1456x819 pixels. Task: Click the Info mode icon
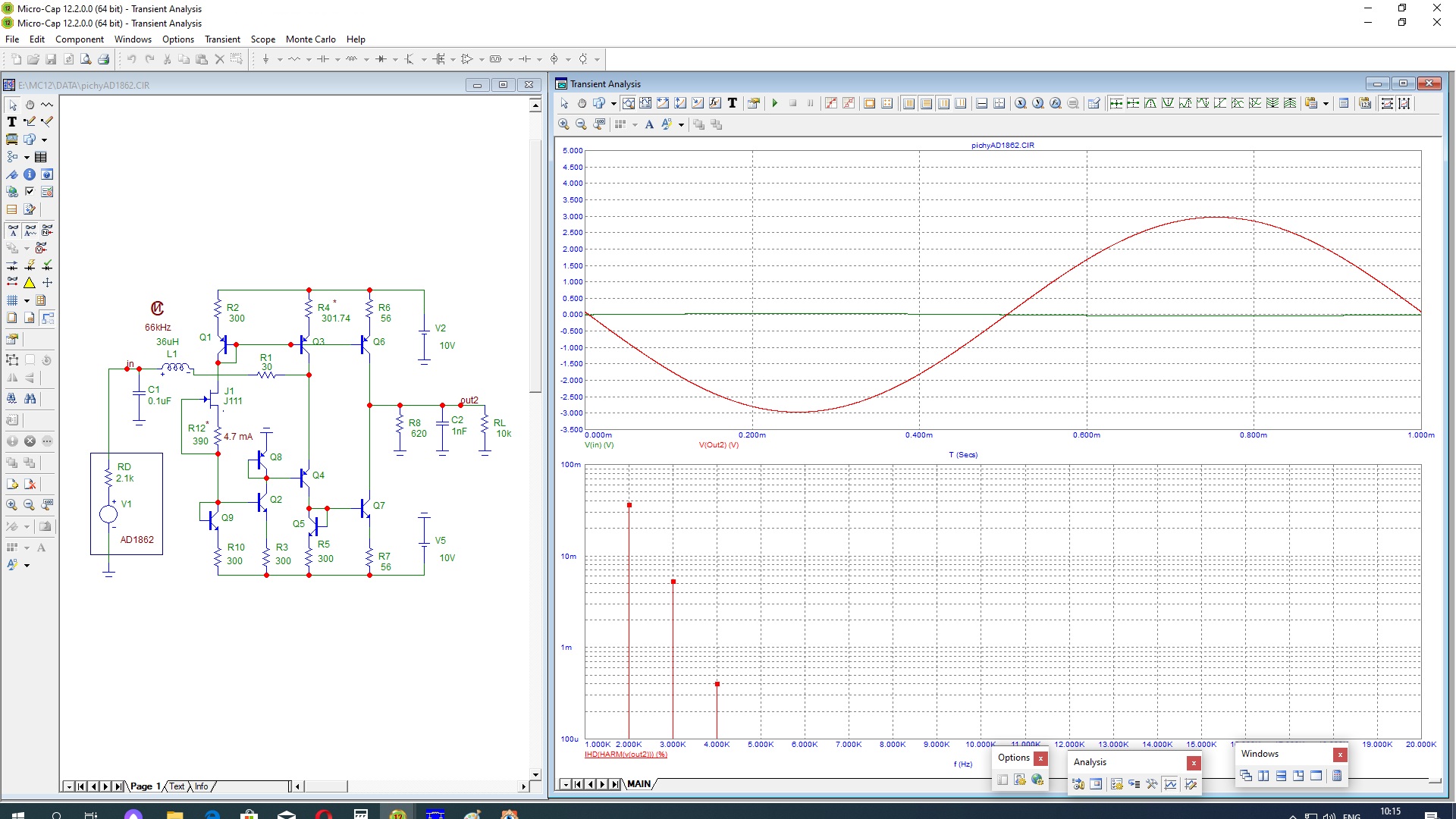(x=30, y=174)
